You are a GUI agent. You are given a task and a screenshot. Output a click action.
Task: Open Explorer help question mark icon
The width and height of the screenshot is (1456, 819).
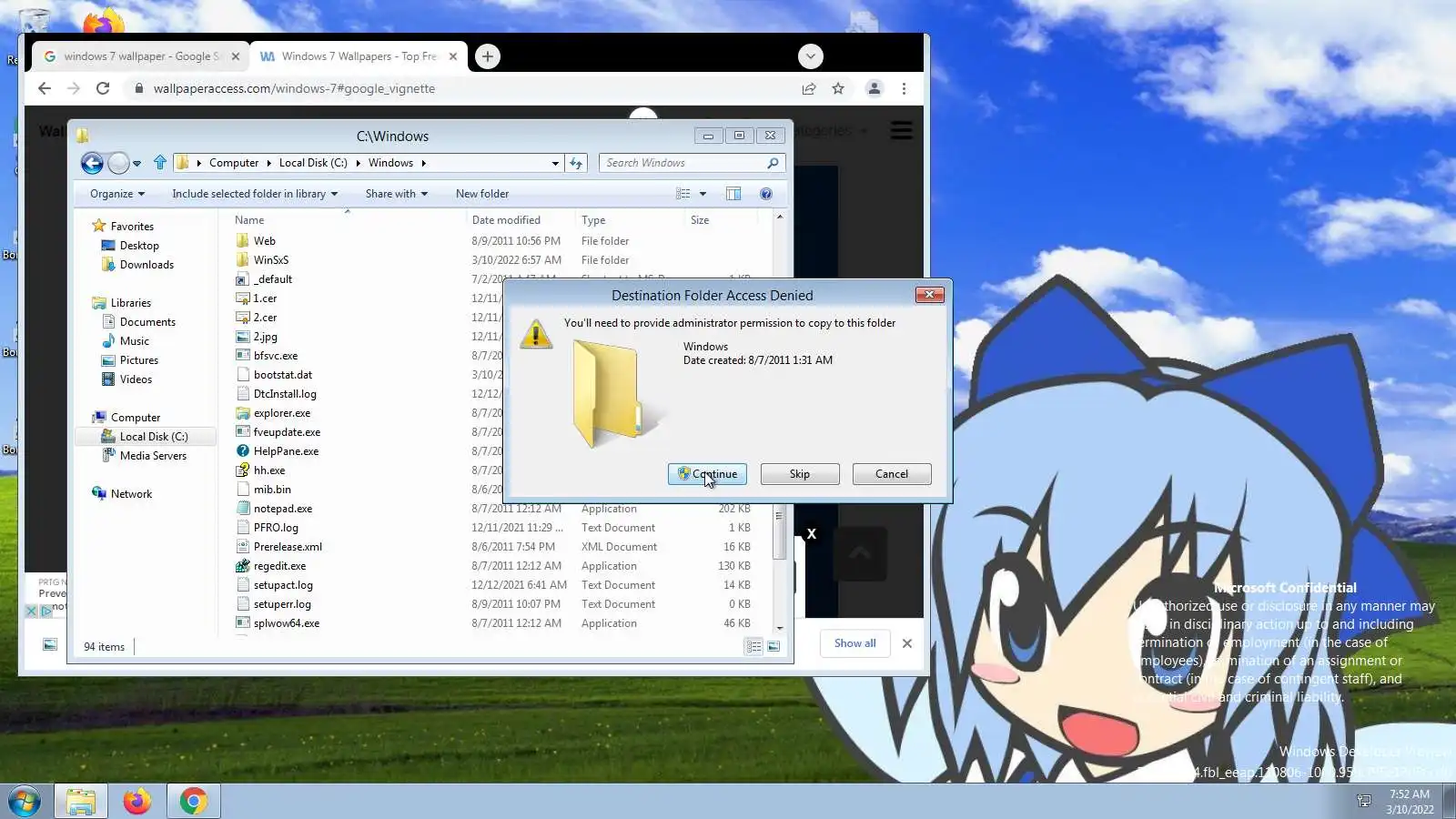coord(766,194)
